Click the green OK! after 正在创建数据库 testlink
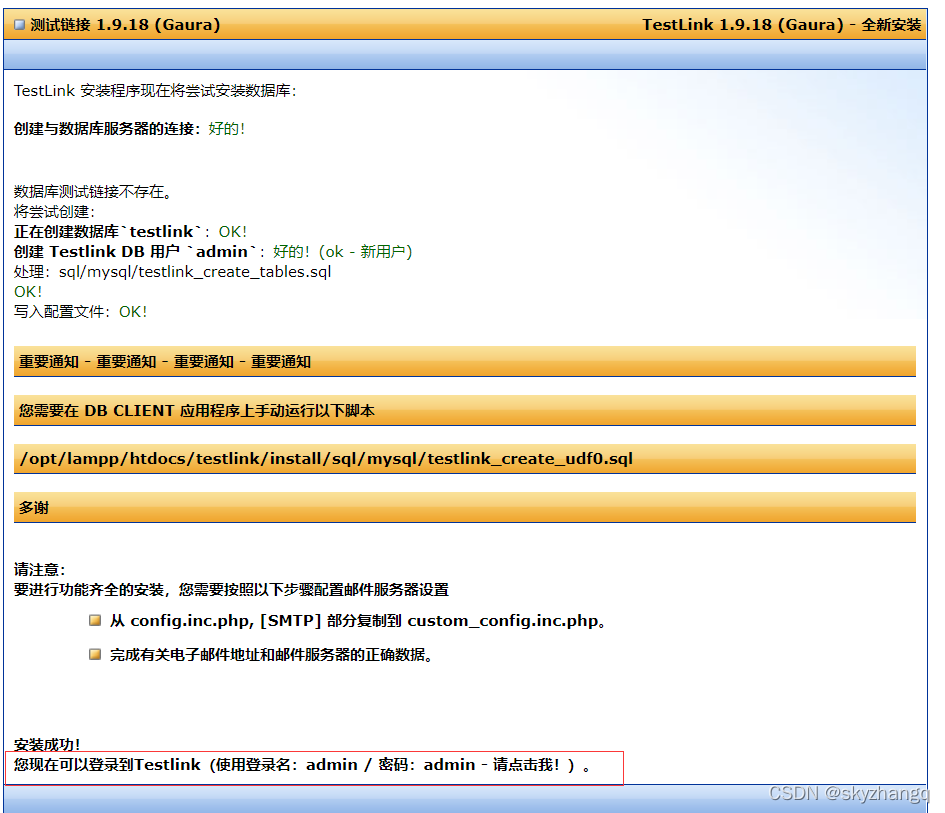Viewport: 945px width, 813px height. (x=233, y=231)
